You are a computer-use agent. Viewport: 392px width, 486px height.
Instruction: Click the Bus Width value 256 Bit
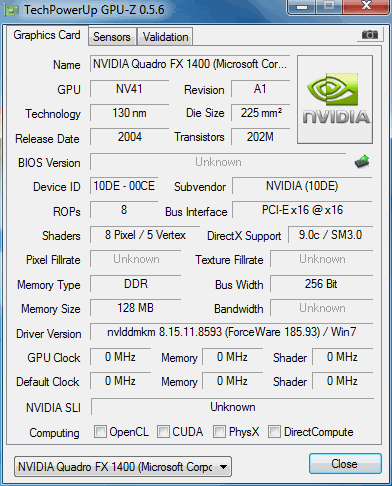coord(322,284)
